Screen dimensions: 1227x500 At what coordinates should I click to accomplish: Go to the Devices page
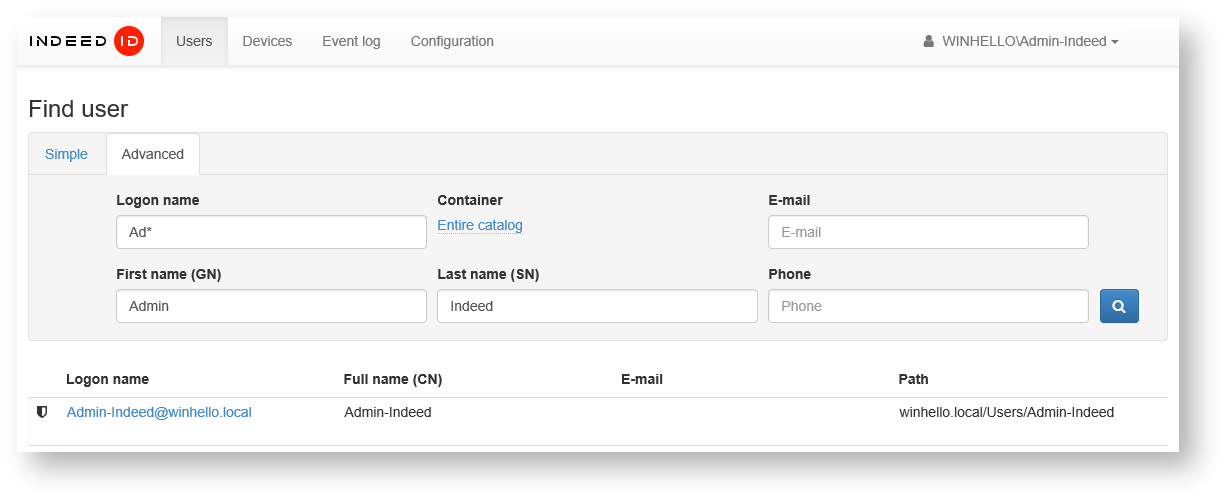point(267,42)
